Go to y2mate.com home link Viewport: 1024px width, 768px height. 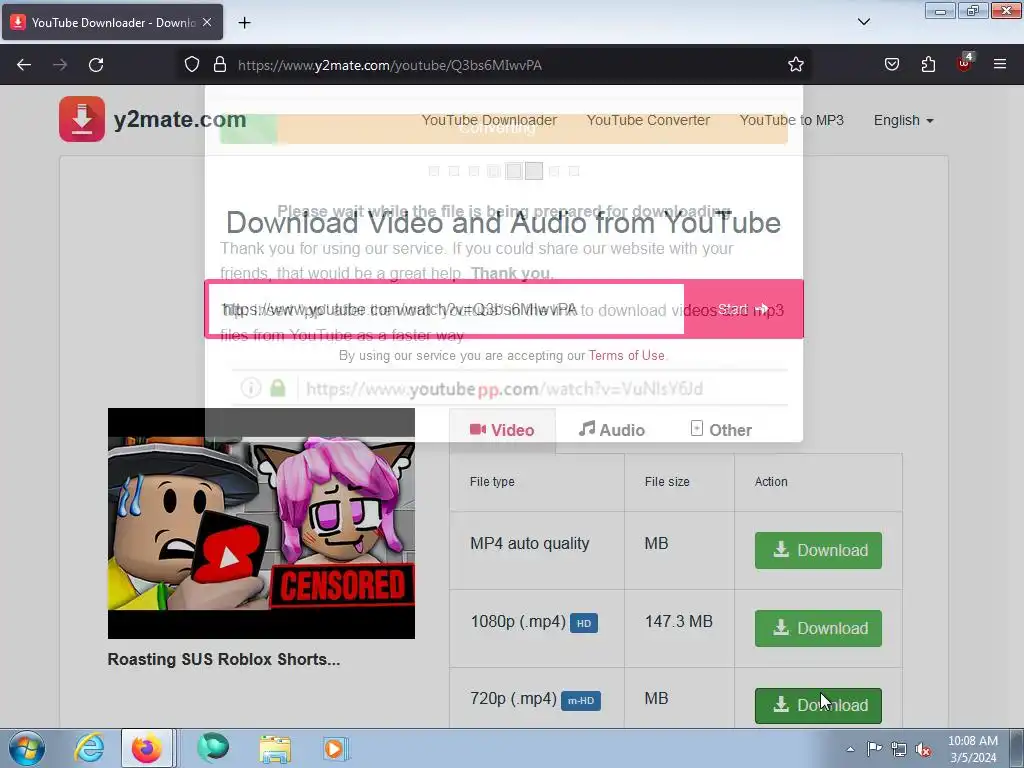180,120
